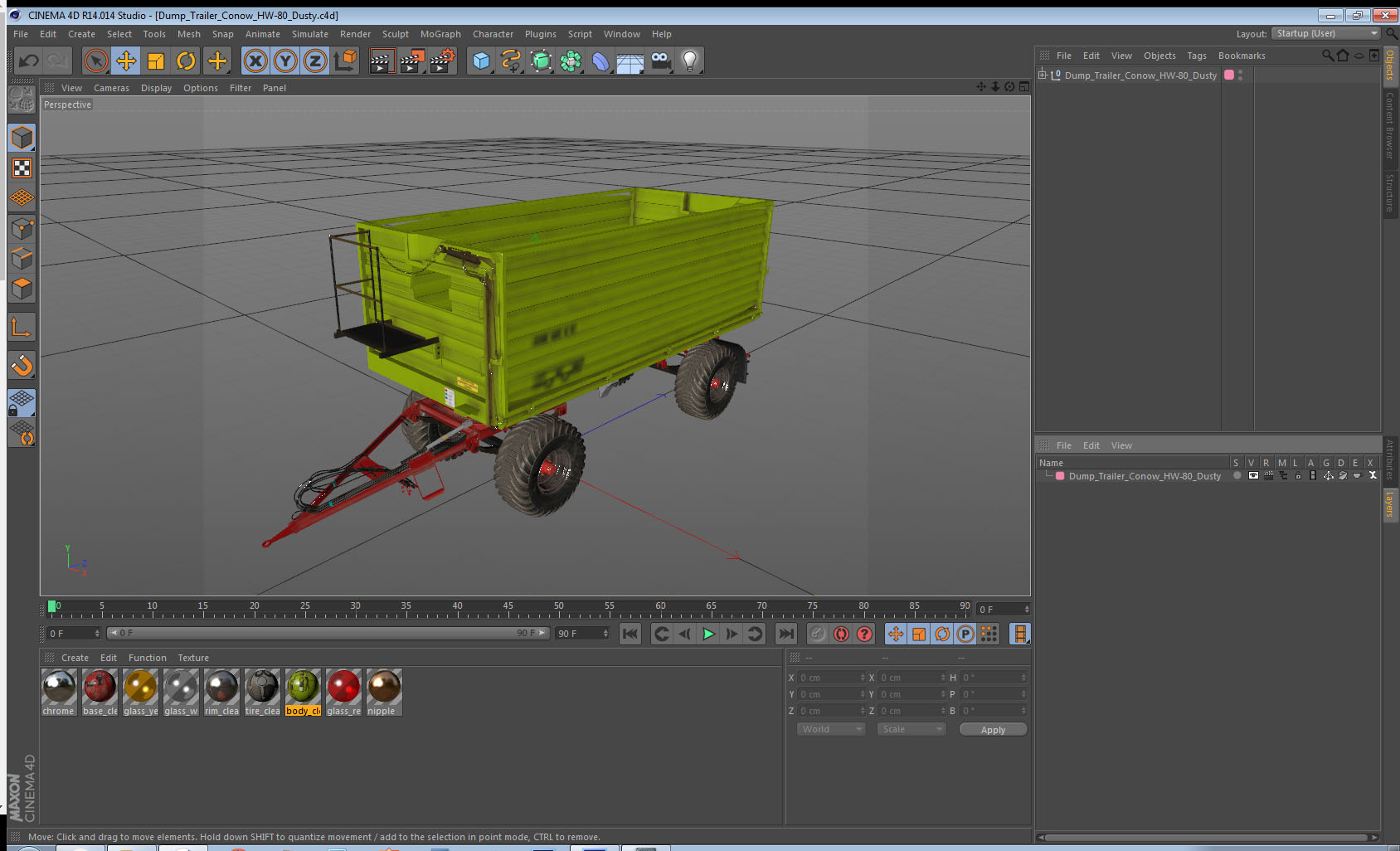Open the Object Manager Tags menu

[x=1197, y=56]
